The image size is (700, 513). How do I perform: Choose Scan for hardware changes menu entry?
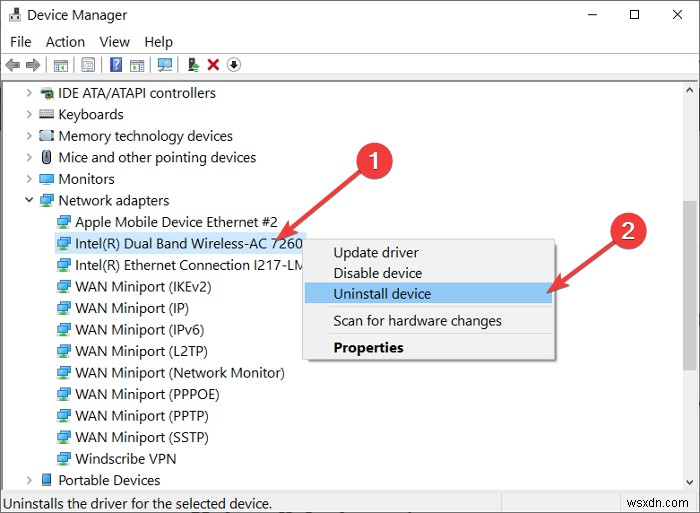click(x=429, y=321)
